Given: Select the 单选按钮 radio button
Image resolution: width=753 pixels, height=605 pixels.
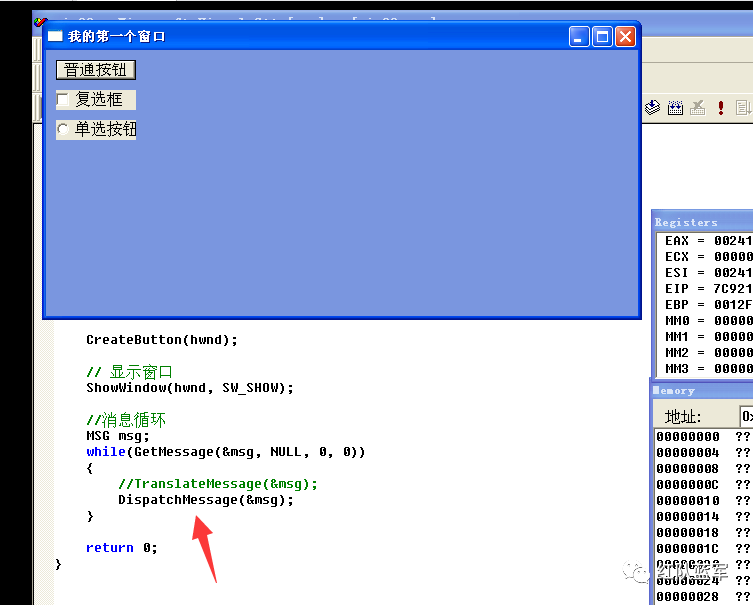Looking at the screenshot, I should pyautogui.click(x=63, y=129).
